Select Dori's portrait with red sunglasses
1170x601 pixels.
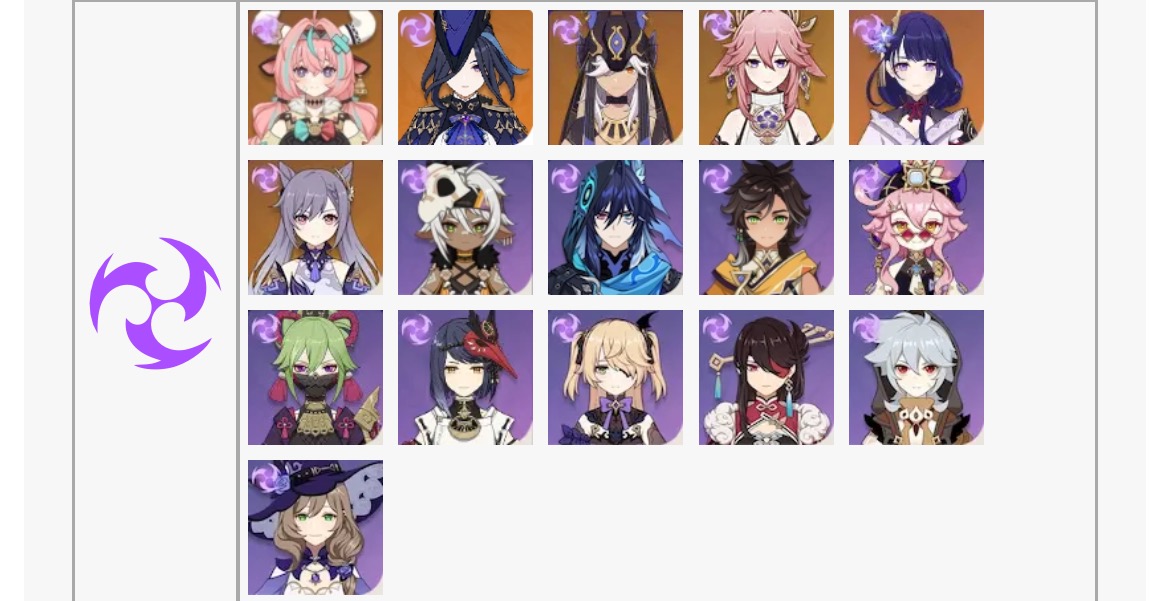point(916,228)
